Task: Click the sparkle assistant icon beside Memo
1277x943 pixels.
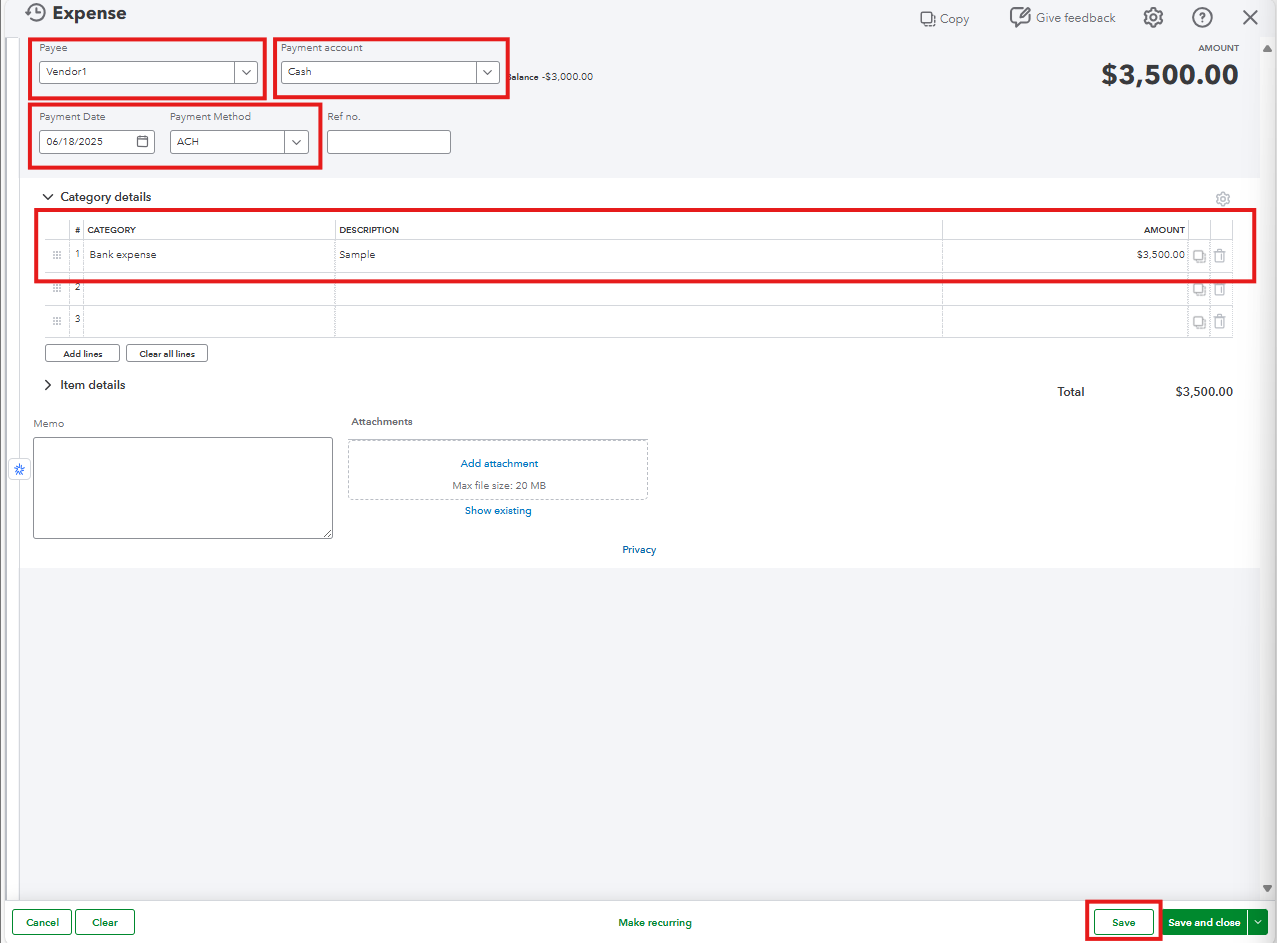Action: [20, 469]
